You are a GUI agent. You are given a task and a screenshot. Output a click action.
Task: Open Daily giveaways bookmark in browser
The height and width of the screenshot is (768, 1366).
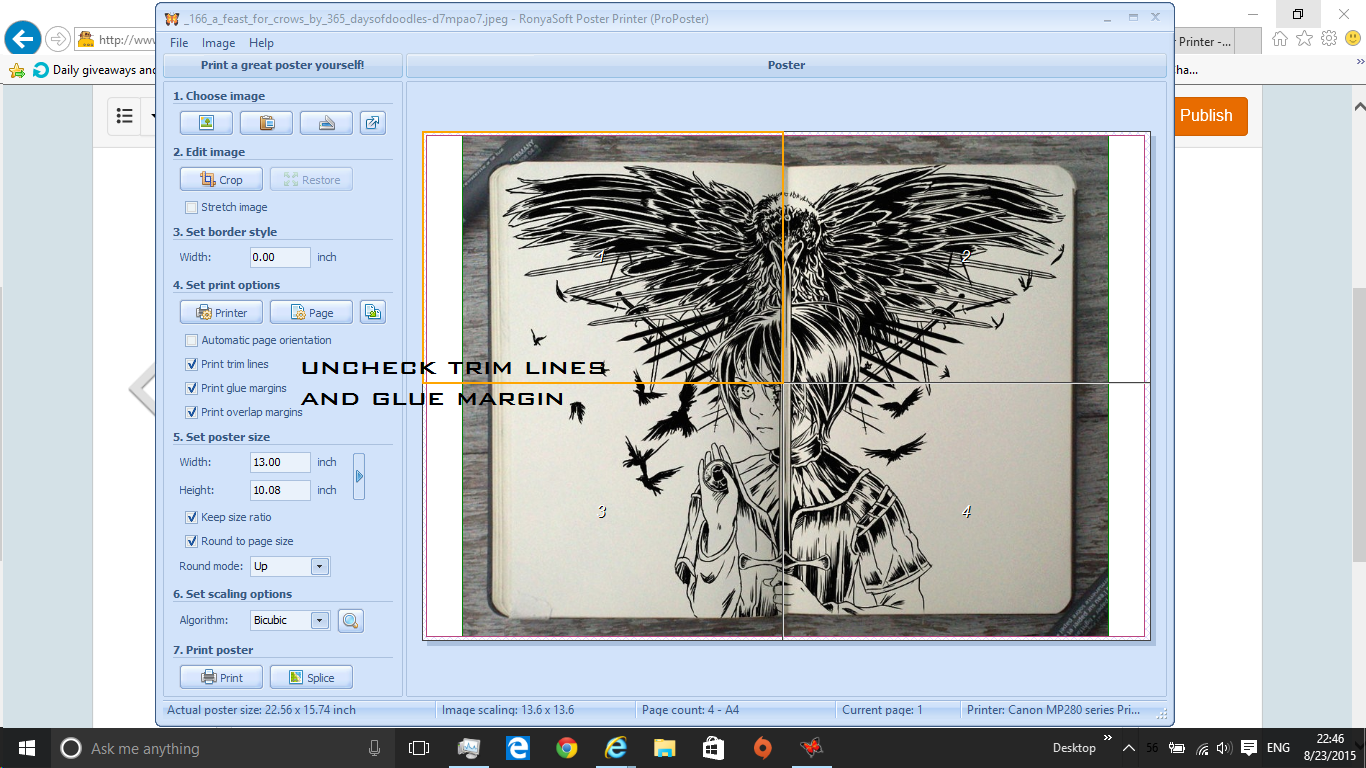[95, 70]
